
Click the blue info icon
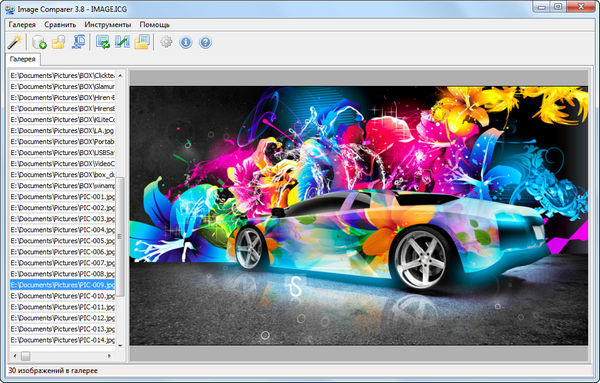(186, 42)
